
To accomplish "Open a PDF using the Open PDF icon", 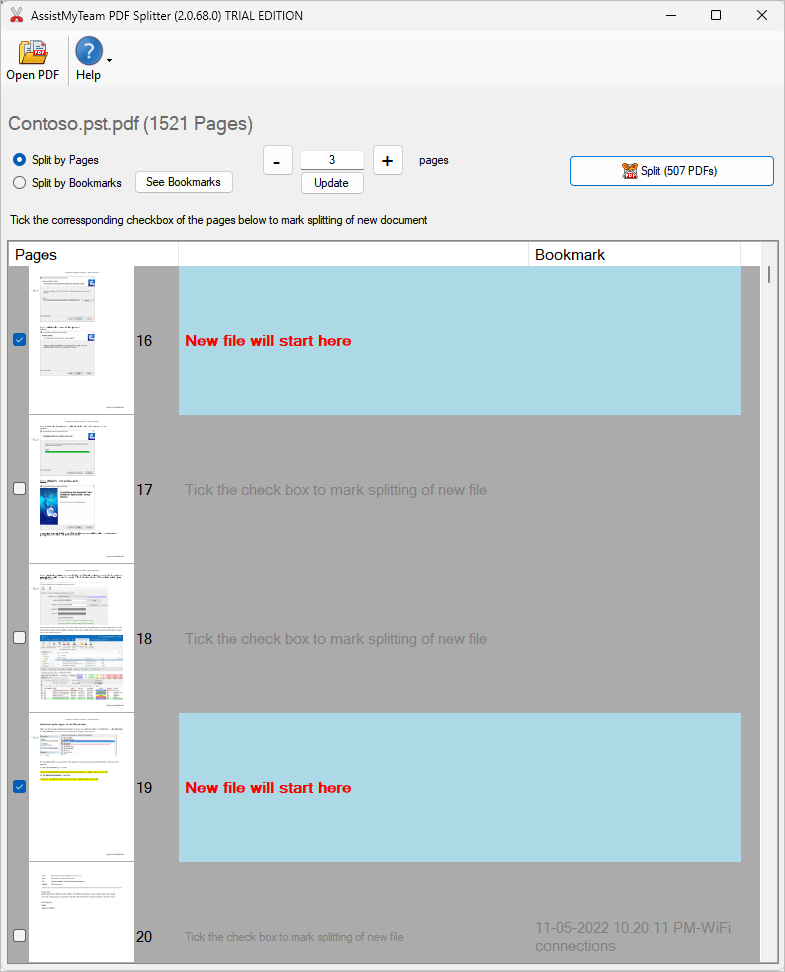I will point(33,53).
